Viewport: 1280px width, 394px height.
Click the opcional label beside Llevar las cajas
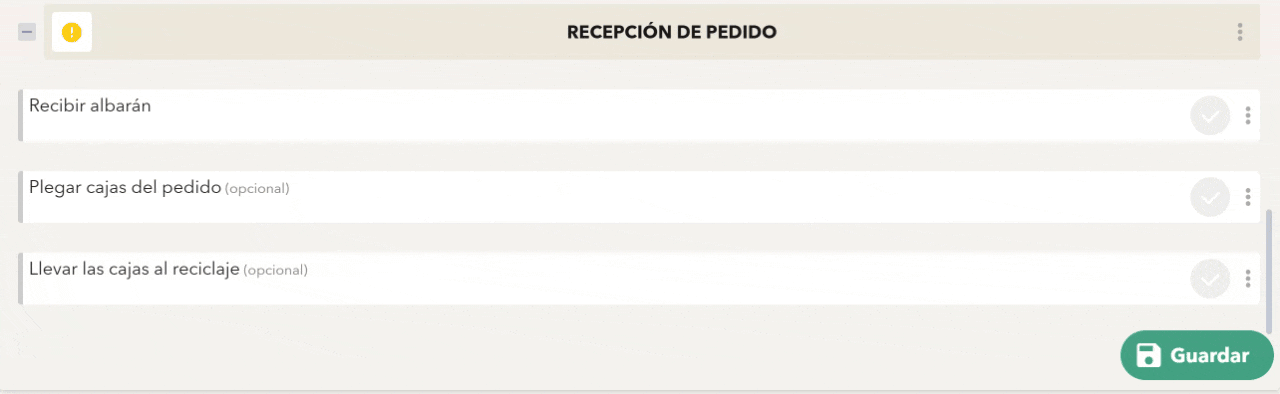coord(276,270)
